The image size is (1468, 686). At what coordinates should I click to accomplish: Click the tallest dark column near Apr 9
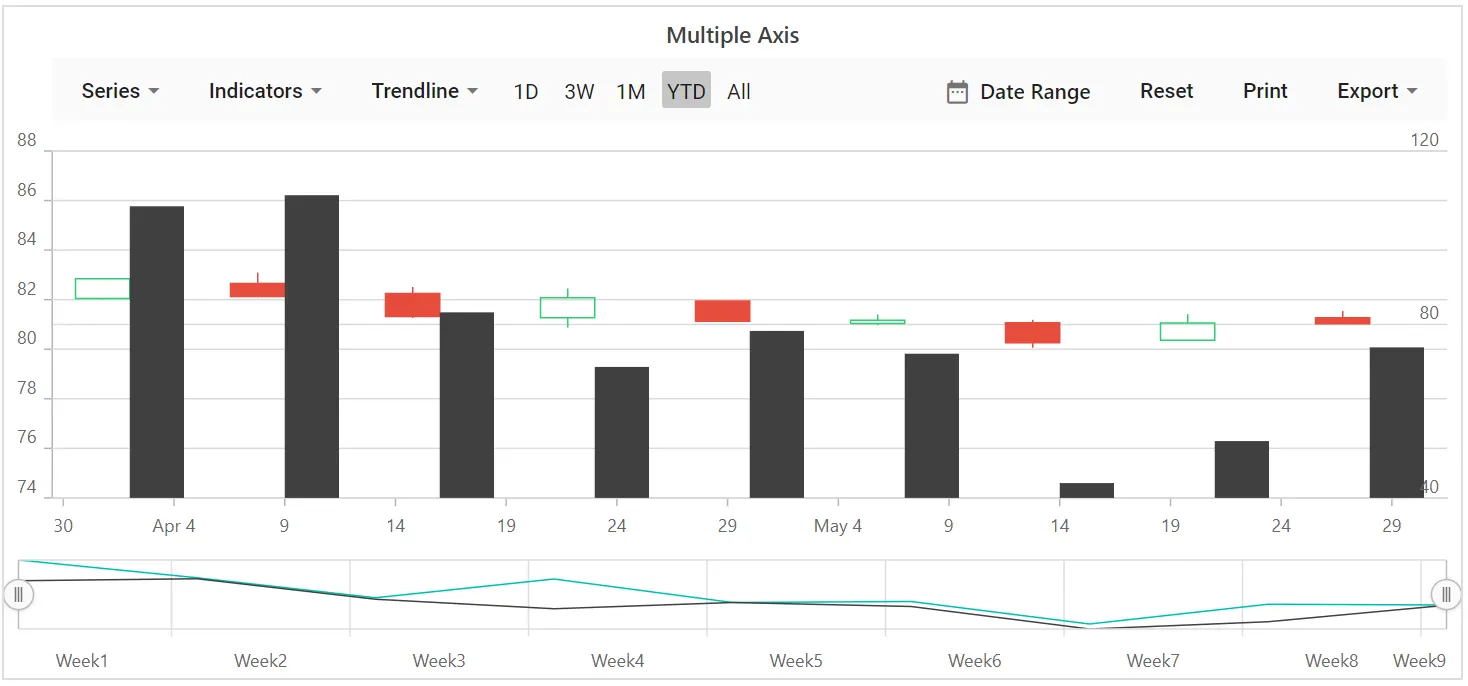pos(312,346)
